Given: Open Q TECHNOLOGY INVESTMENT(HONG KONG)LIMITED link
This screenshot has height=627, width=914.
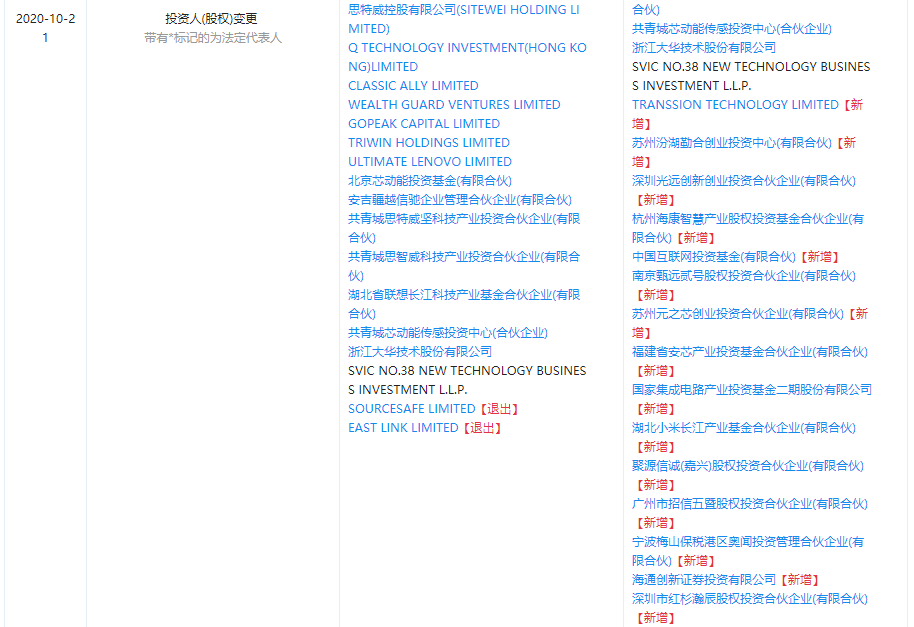Looking at the screenshot, I should click(467, 57).
